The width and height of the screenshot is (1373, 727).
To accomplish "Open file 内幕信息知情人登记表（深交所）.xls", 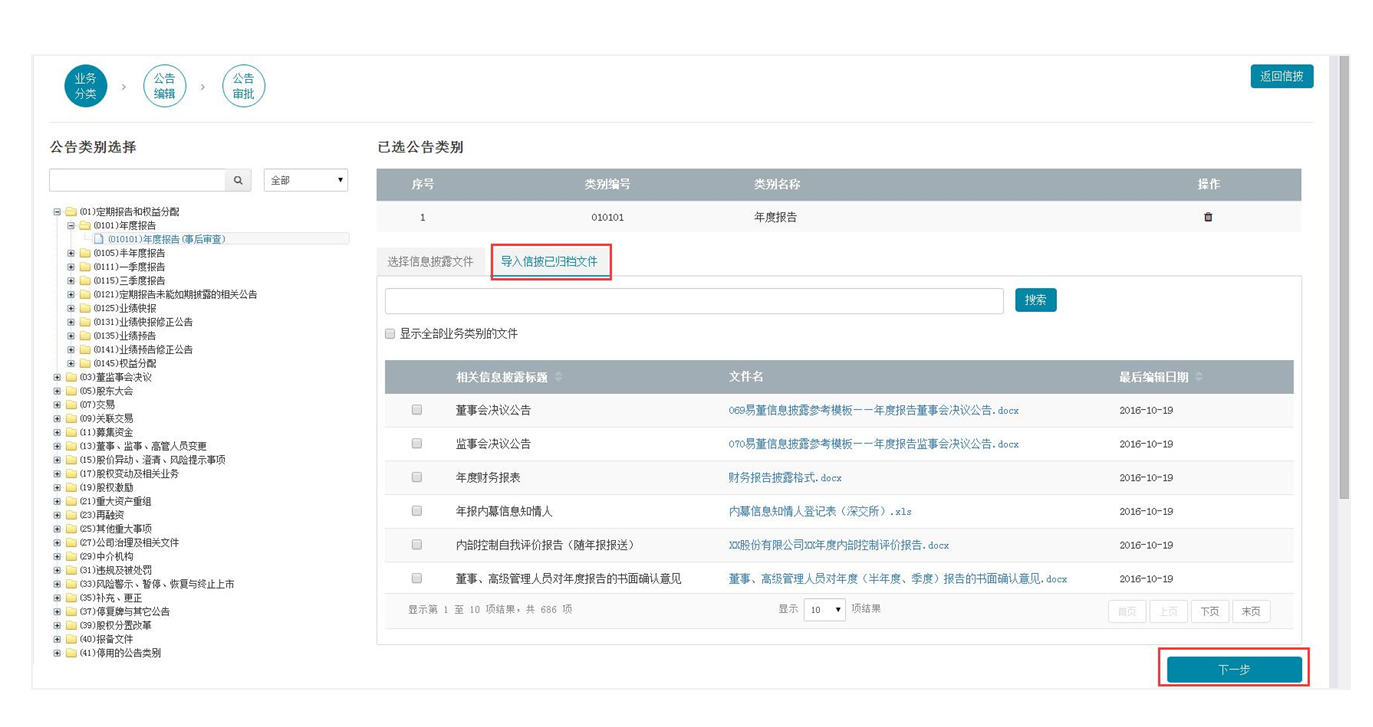I will (x=820, y=511).
